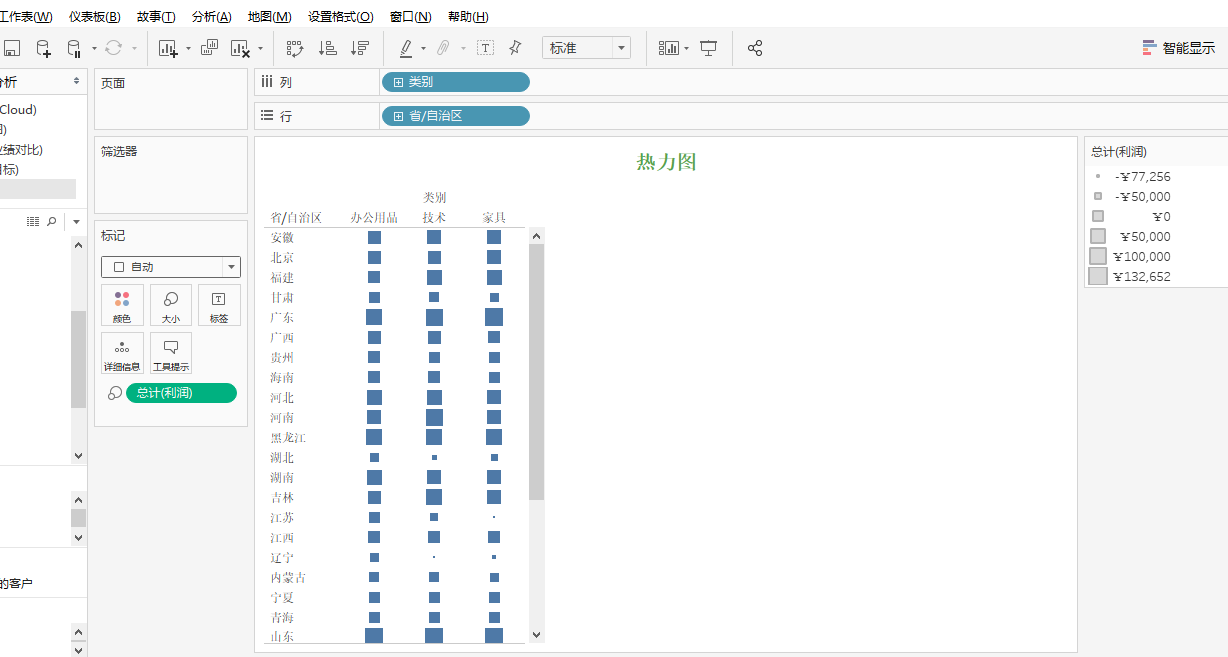The width and height of the screenshot is (1228, 657).
Task: Click the Show Mark Labels icon
Action: click(485, 48)
